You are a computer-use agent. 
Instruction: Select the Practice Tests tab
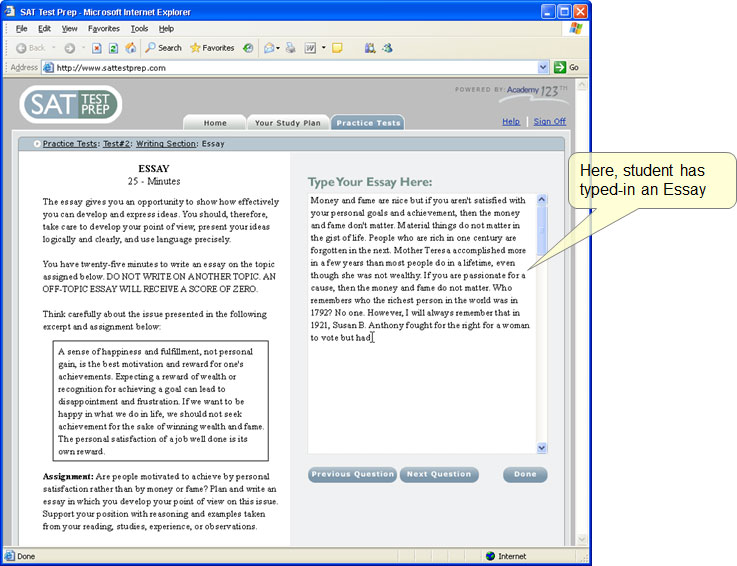tap(368, 122)
